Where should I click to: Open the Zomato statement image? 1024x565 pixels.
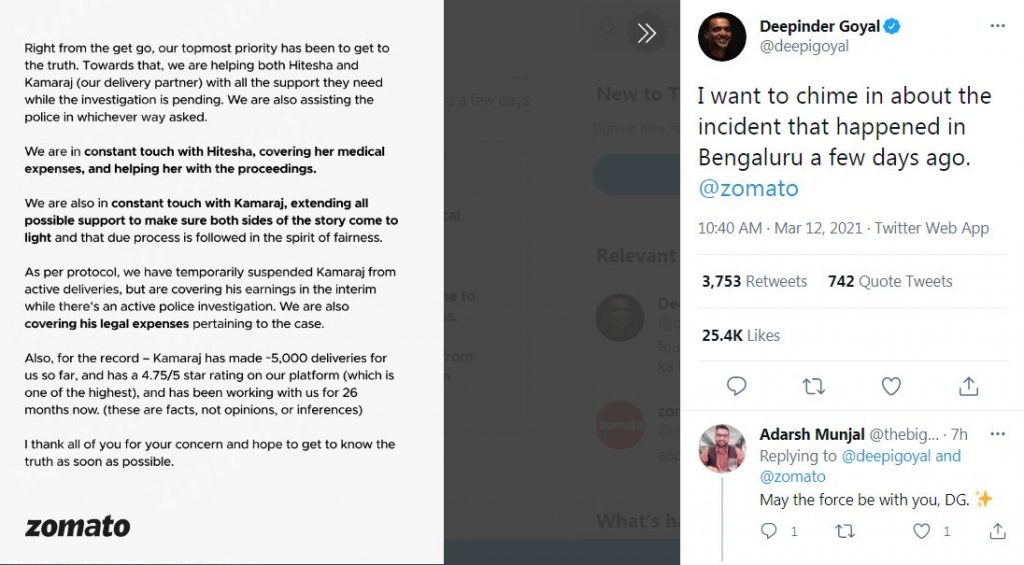point(221,282)
